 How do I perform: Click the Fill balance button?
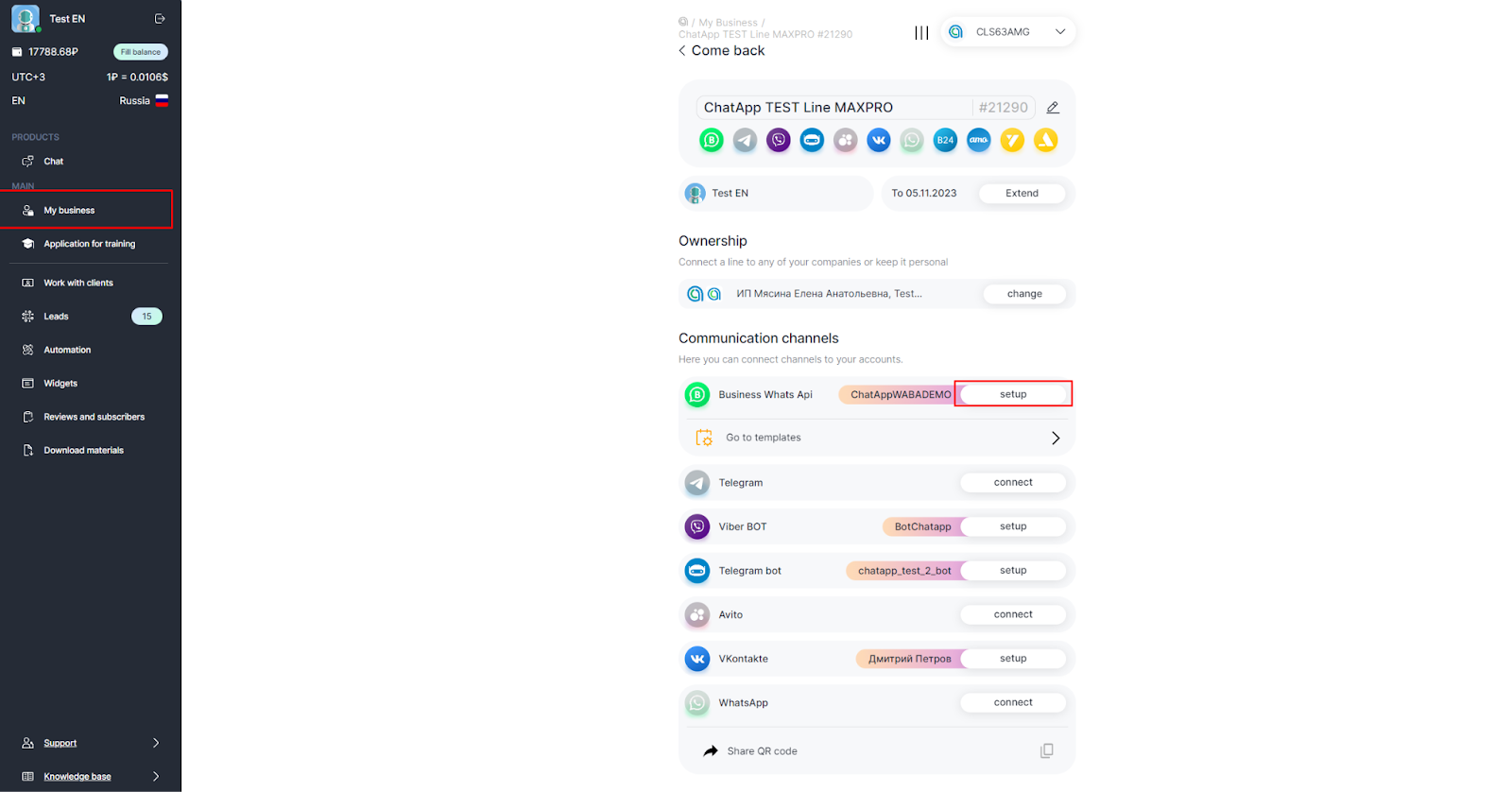(x=141, y=52)
